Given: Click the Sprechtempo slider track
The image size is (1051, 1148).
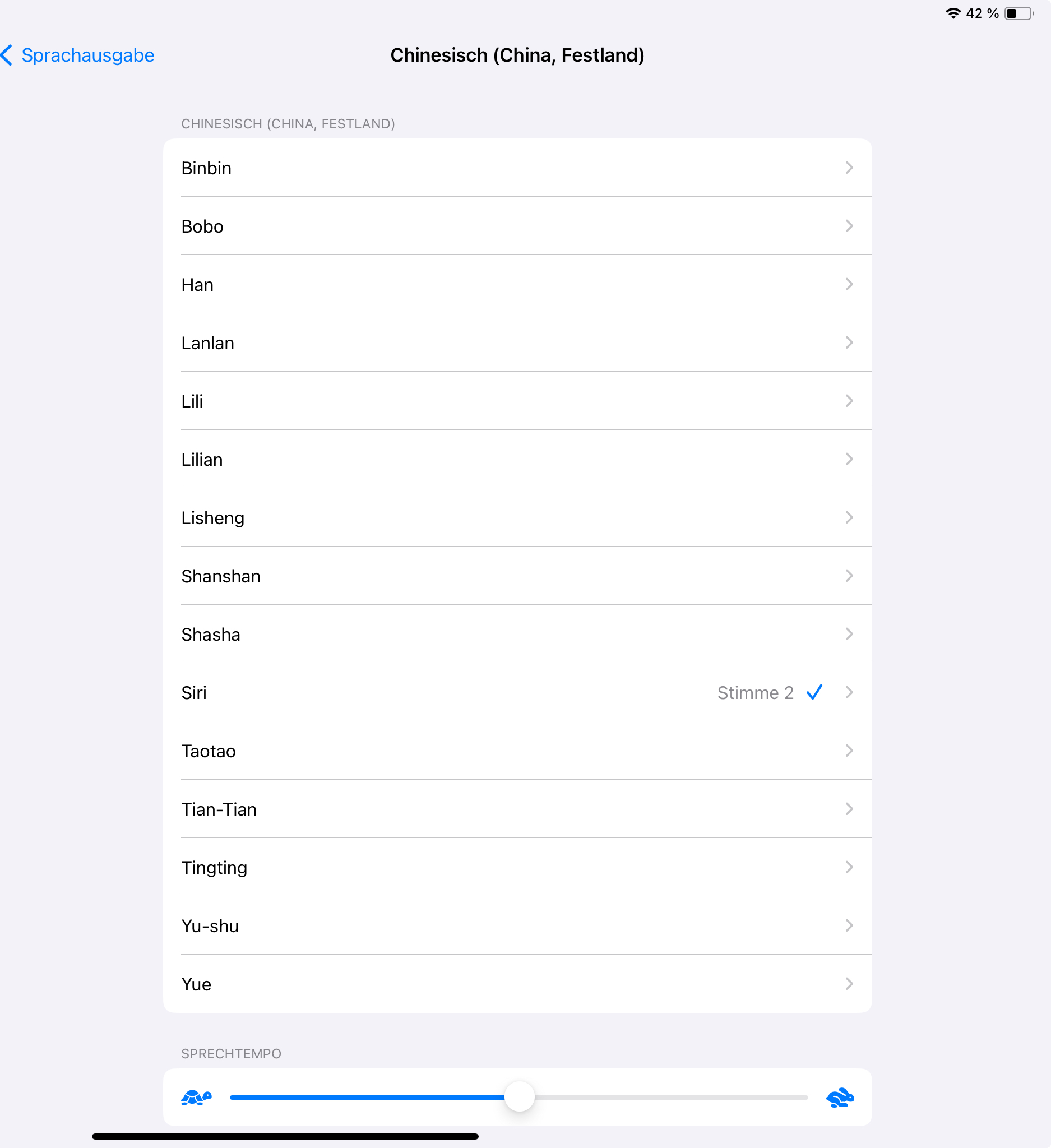Looking at the screenshot, I should 518,1097.
